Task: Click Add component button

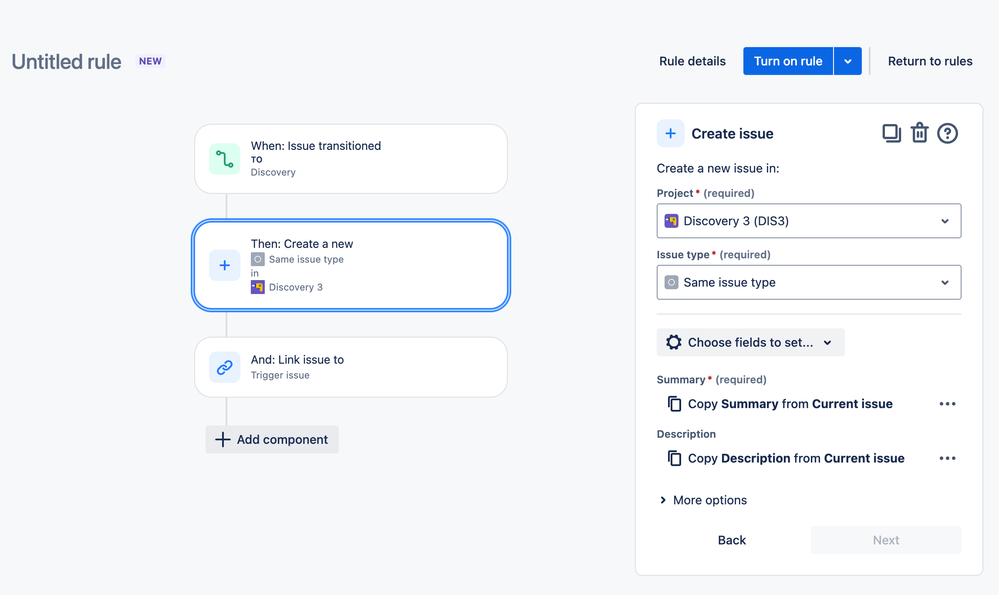Action: click(271, 440)
